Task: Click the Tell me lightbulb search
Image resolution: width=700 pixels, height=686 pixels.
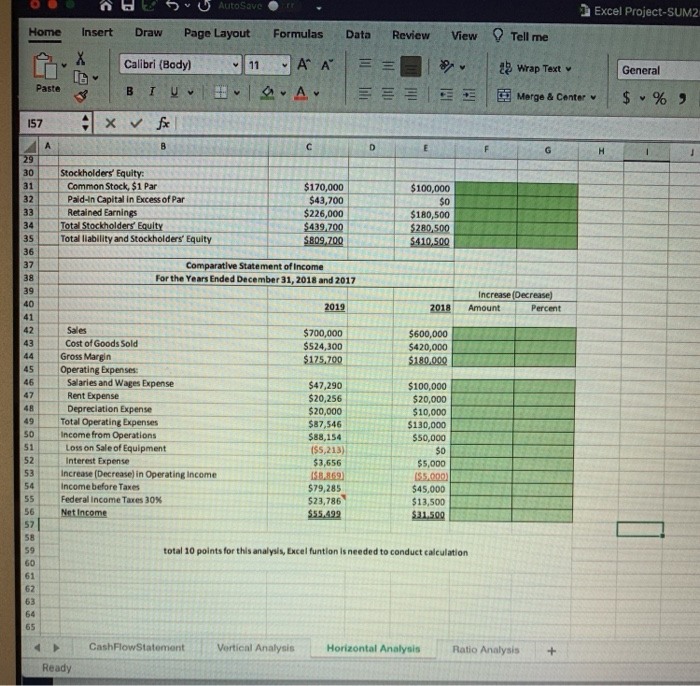Action: pyautogui.click(x=520, y=36)
